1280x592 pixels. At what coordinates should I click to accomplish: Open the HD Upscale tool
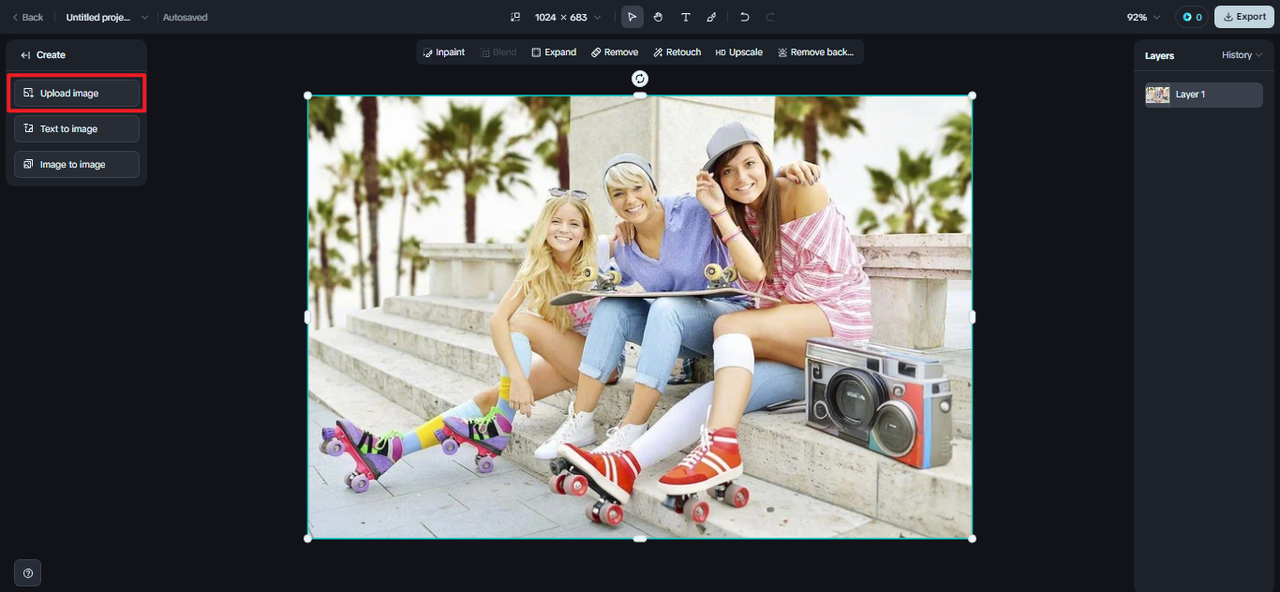coord(739,52)
